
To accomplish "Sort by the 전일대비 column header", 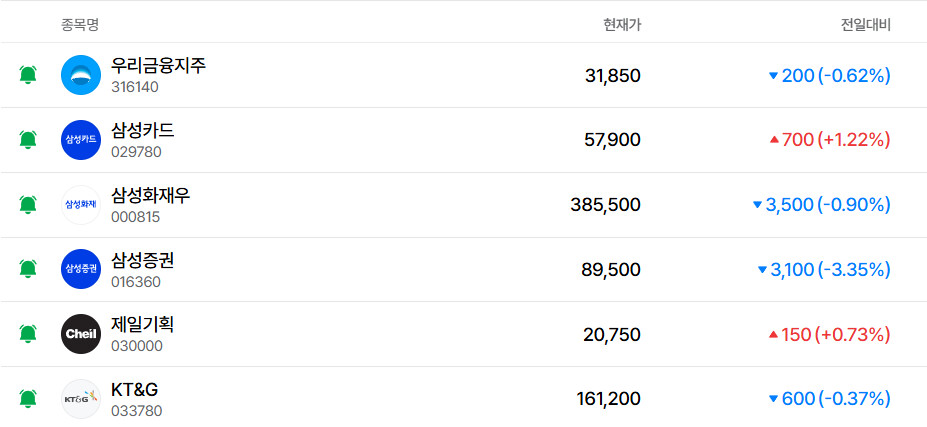I will pos(865,24).
